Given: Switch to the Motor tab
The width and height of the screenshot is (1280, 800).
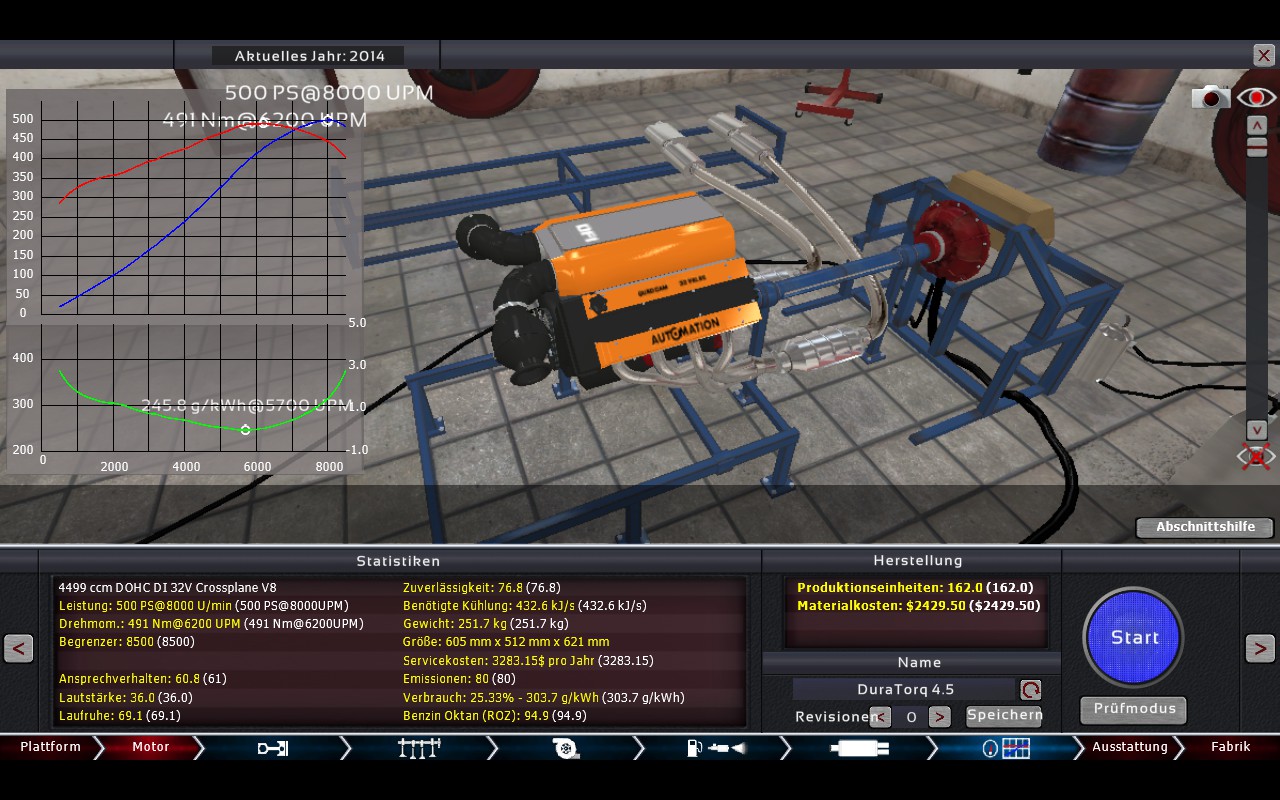Looking at the screenshot, I should (x=151, y=747).
